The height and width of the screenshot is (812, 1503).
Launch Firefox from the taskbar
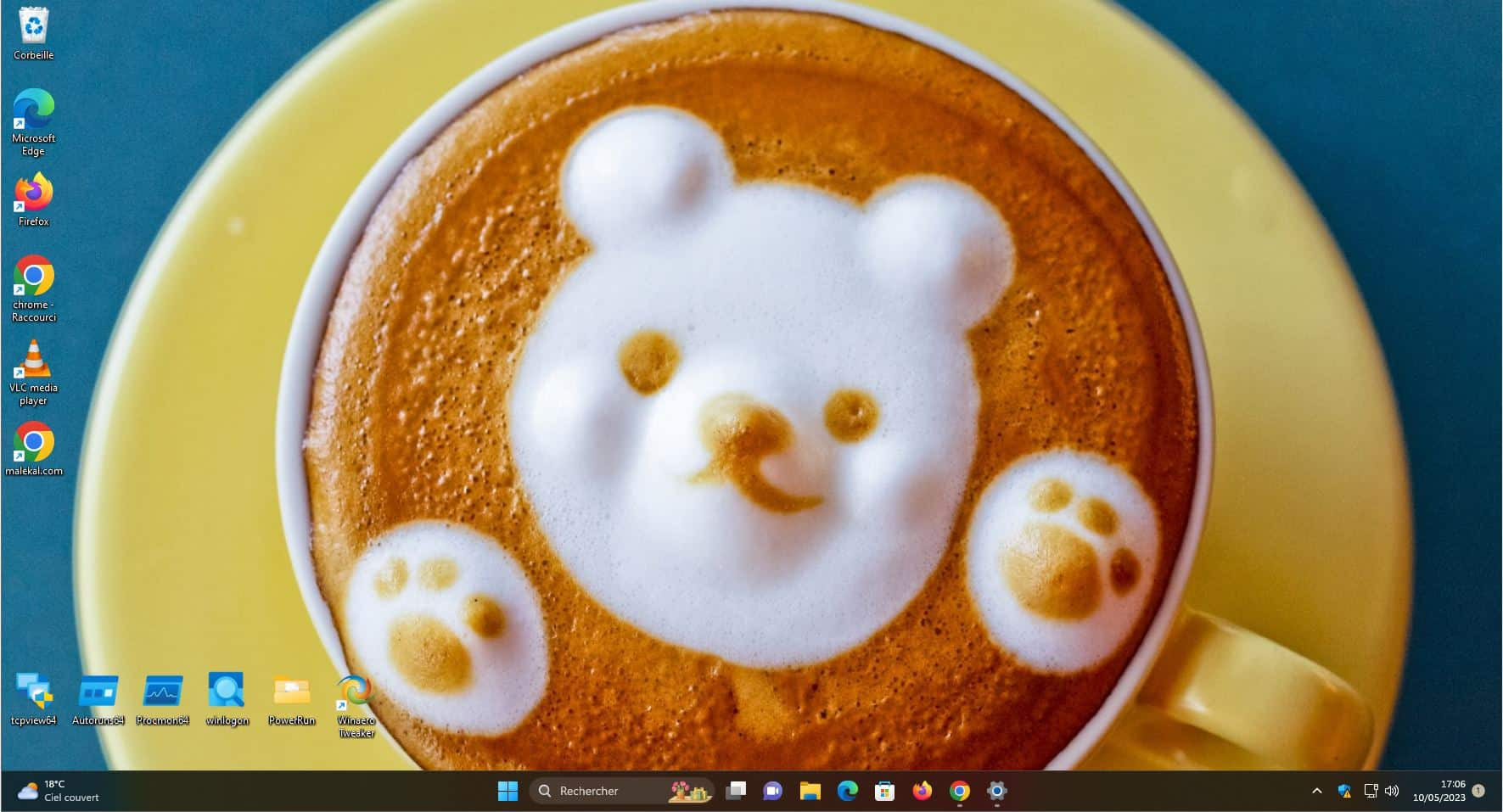click(923, 791)
